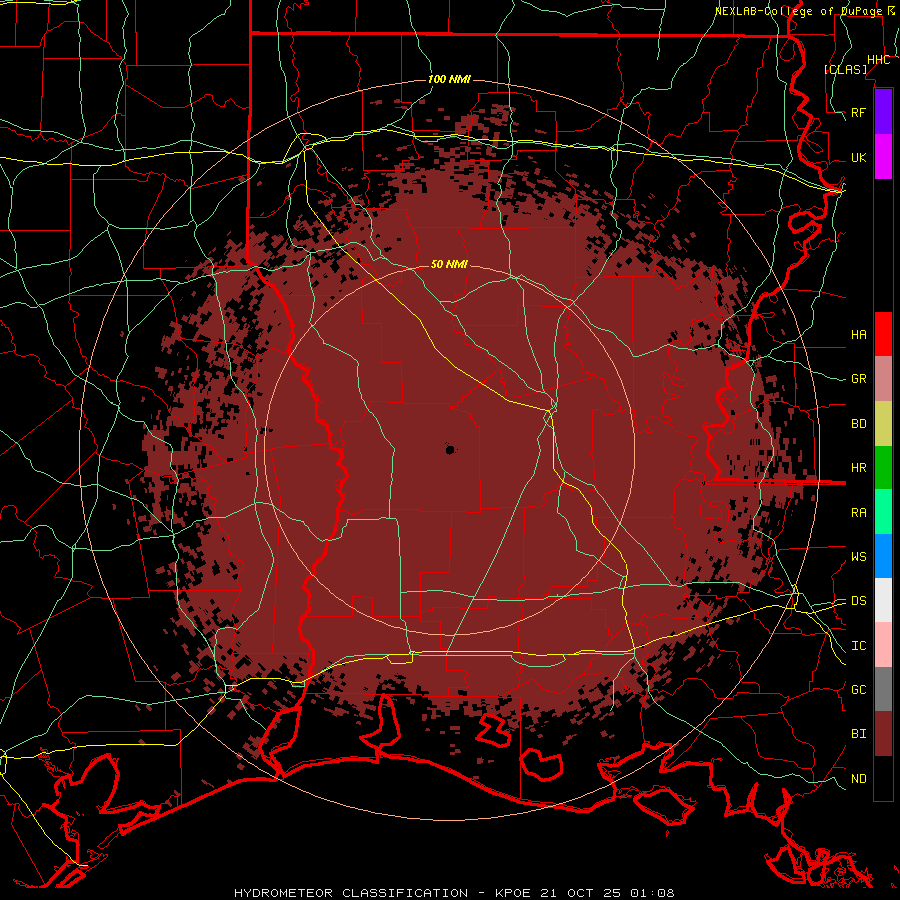Click the RF legend label
The image size is (900, 900).
coord(858,112)
